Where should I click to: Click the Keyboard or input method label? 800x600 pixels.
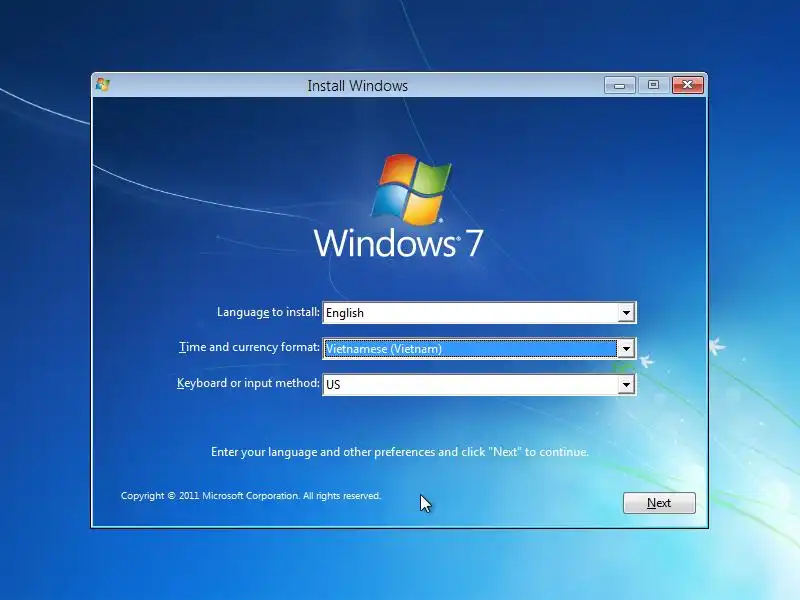248,383
